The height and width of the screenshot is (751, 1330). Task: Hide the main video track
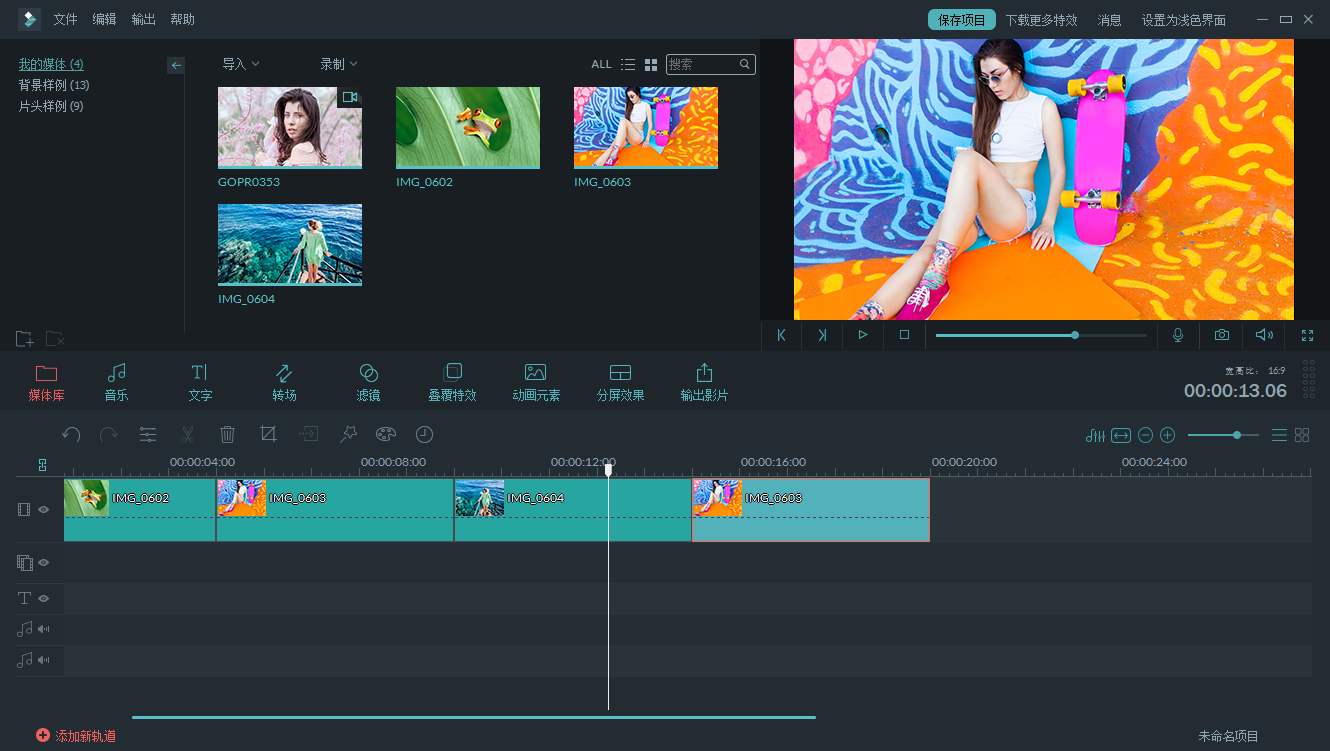click(44, 510)
